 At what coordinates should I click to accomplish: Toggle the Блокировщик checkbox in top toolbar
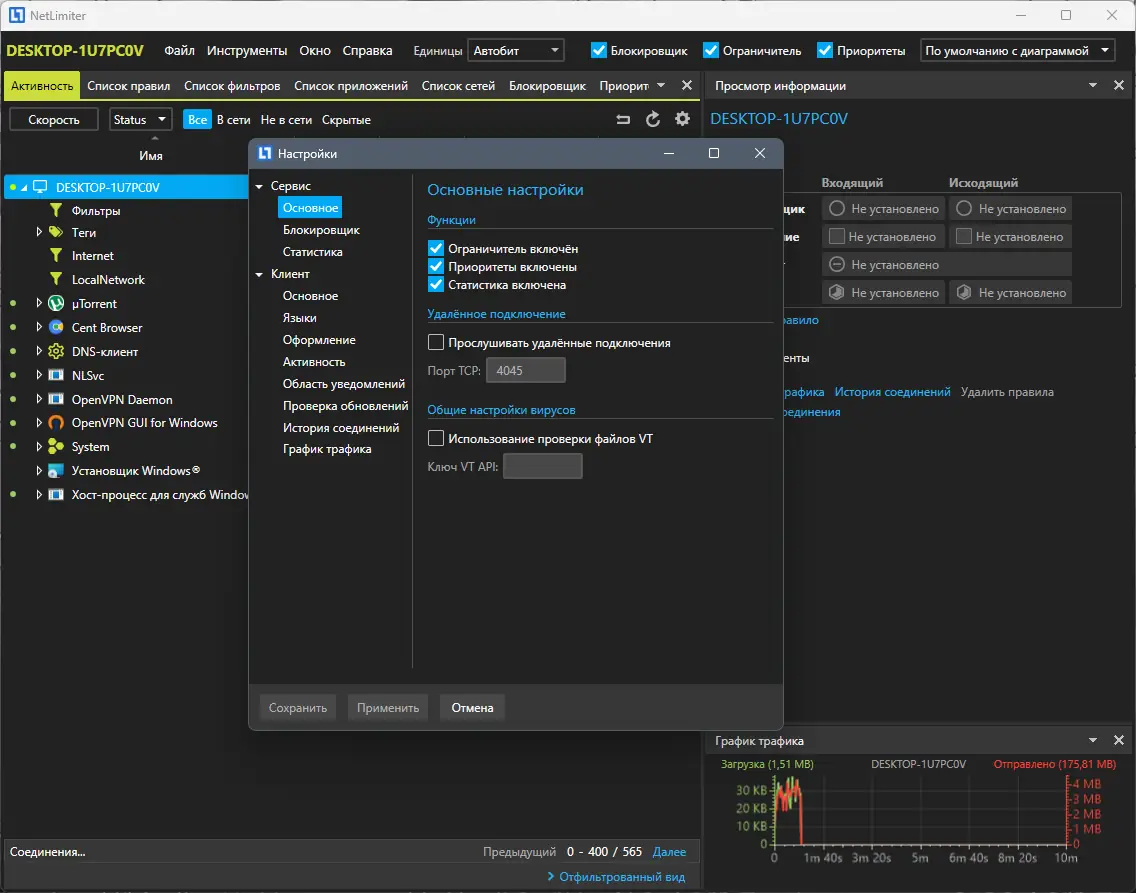(599, 51)
